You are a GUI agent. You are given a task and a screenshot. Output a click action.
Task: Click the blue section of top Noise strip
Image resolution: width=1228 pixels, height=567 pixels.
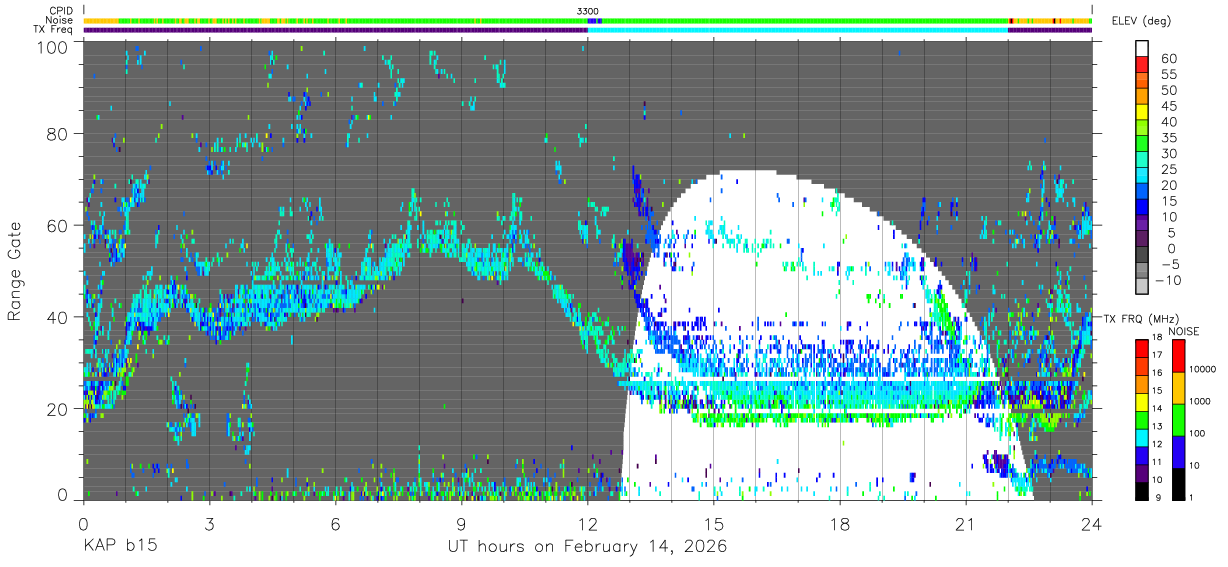click(x=594, y=20)
